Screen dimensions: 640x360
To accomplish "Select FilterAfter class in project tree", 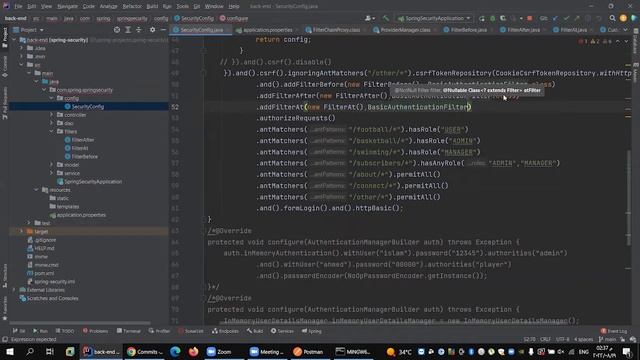I will click(x=82, y=140).
